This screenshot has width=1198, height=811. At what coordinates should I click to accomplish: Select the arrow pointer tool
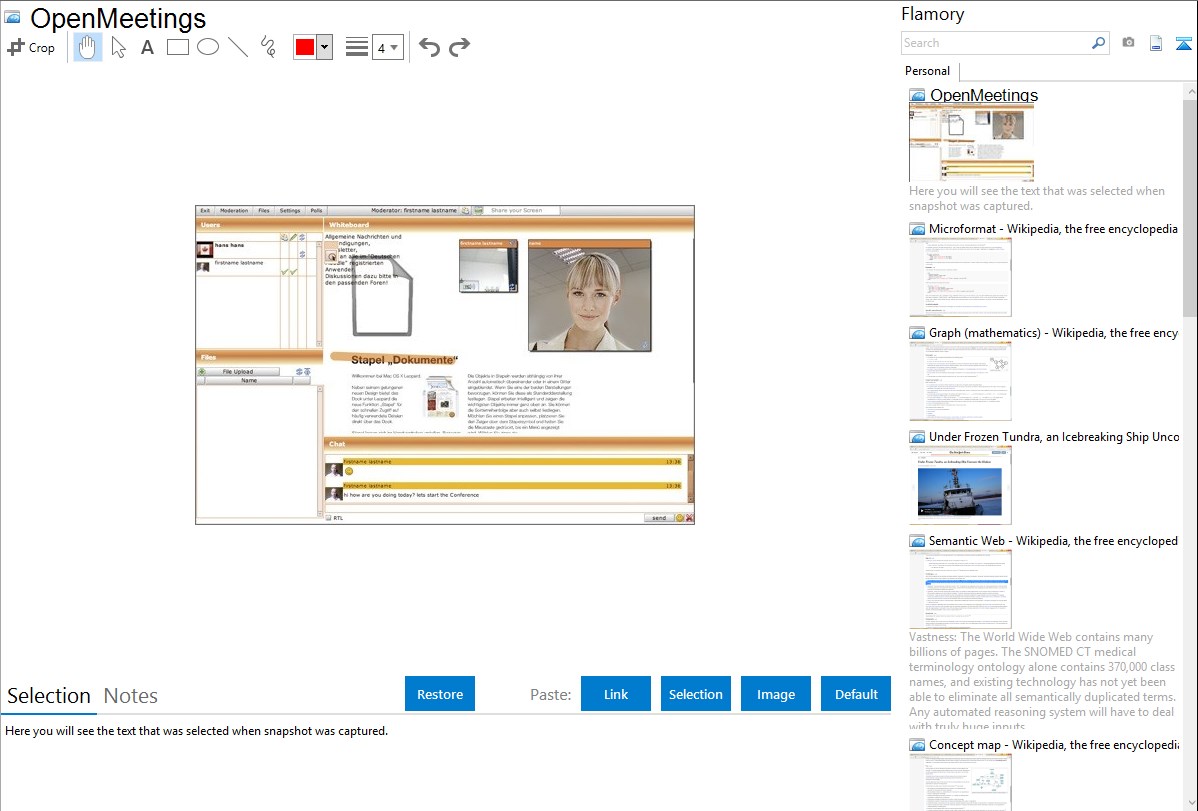(118, 47)
